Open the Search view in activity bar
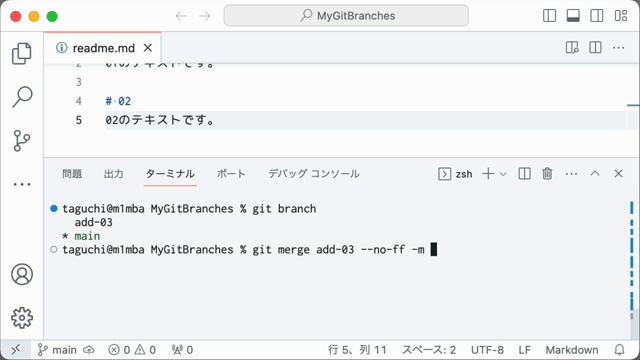Viewport: 640px width, 360px height. click(x=22, y=97)
